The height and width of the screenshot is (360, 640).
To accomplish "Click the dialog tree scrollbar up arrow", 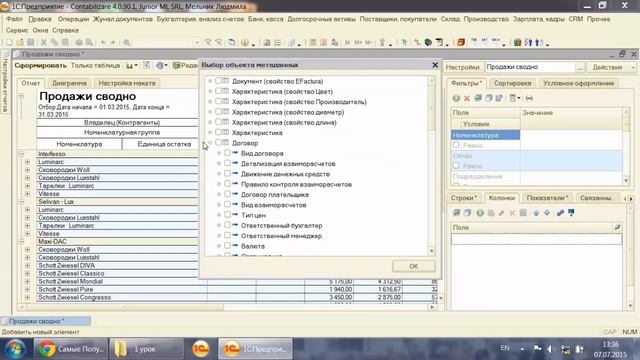I will [x=432, y=81].
